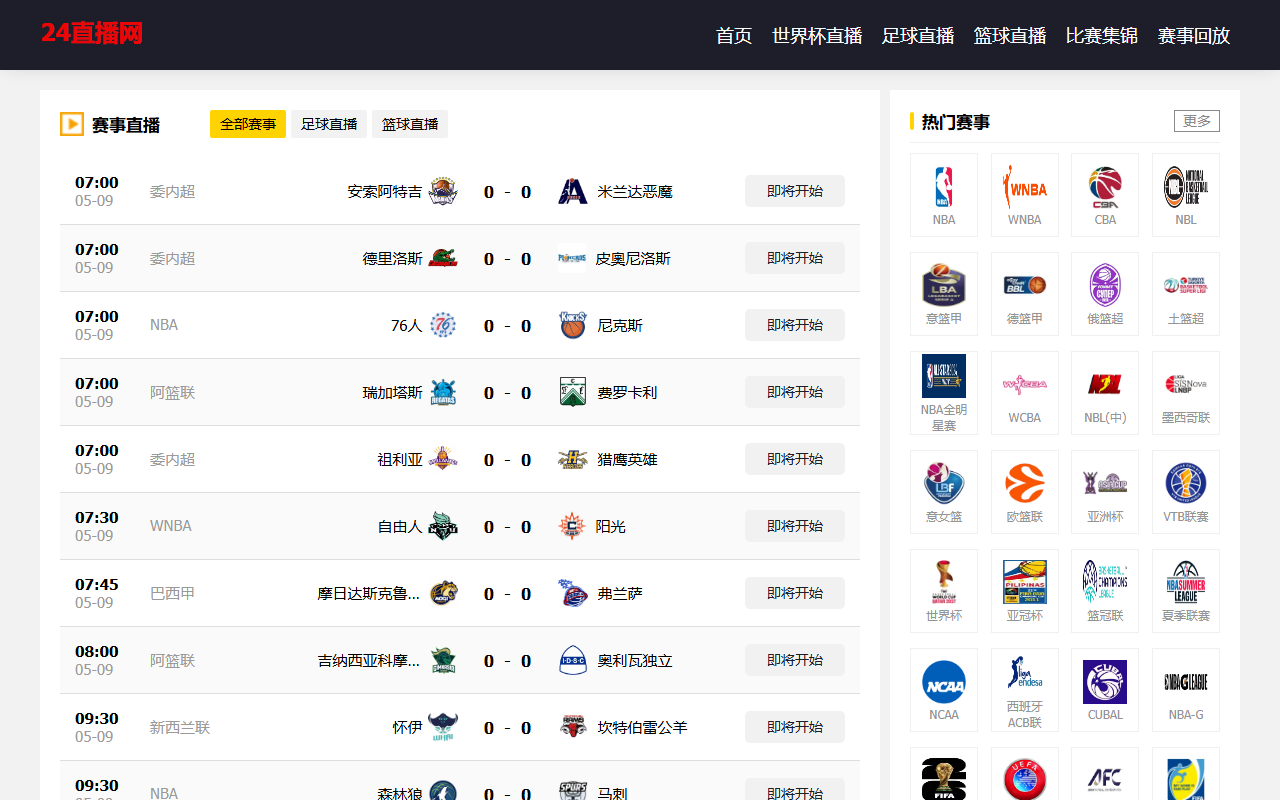Click the 皮奥尼洛斯 team name
1280x800 pixels.
pyautogui.click(x=633, y=258)
